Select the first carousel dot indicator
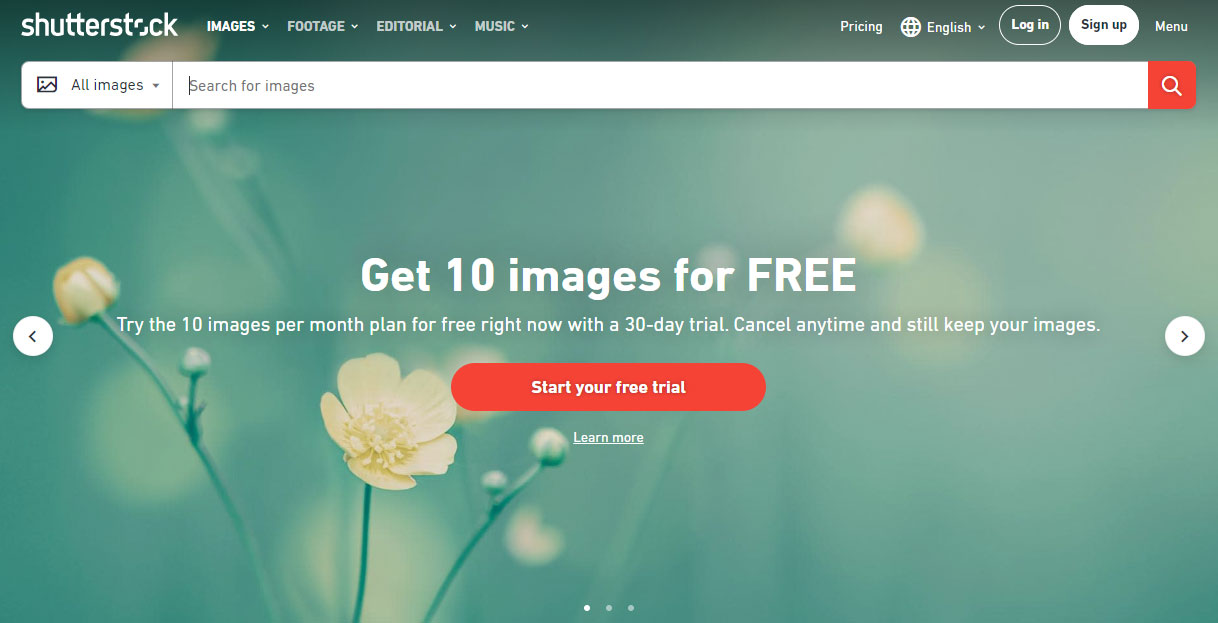Image resolution: width=1218 pixels, height=623 pixels. [587, 607]
